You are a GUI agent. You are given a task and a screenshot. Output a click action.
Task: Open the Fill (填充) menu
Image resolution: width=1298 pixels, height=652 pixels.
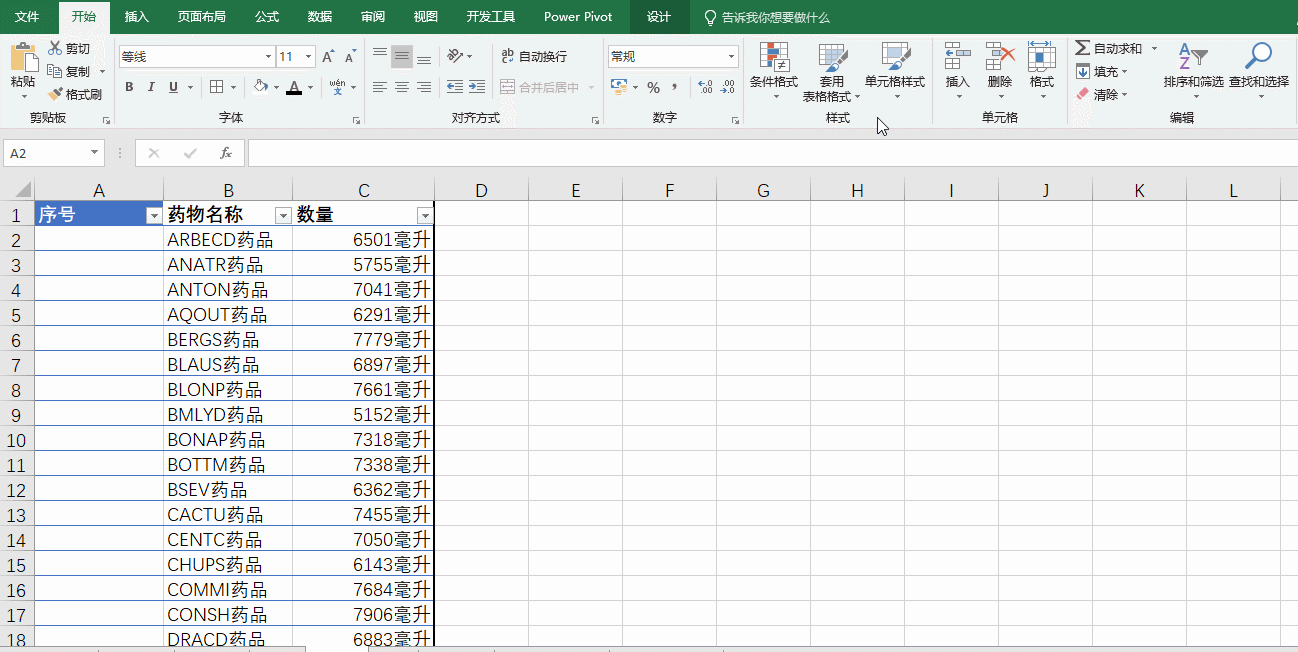tap(1102, 71)
